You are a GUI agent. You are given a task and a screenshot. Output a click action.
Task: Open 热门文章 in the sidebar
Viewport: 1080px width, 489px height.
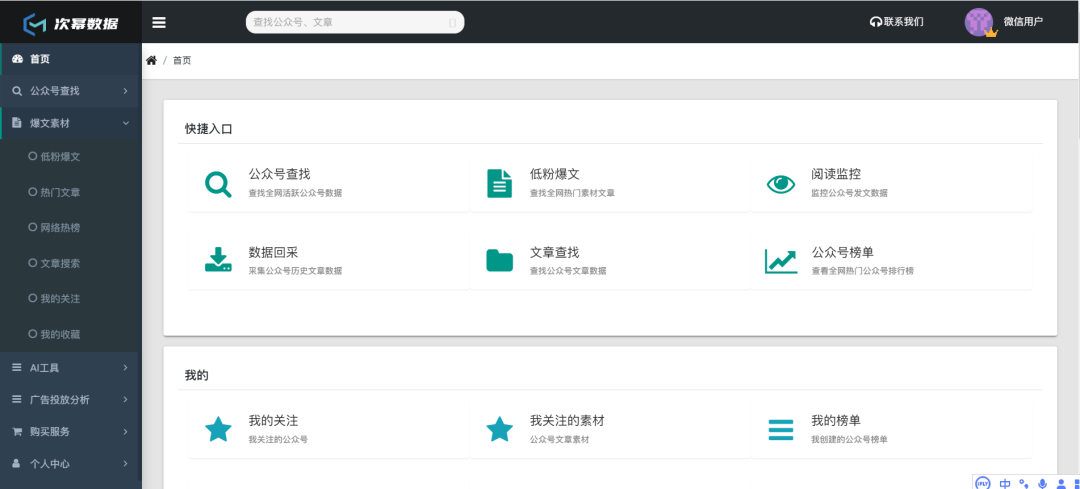61,192
